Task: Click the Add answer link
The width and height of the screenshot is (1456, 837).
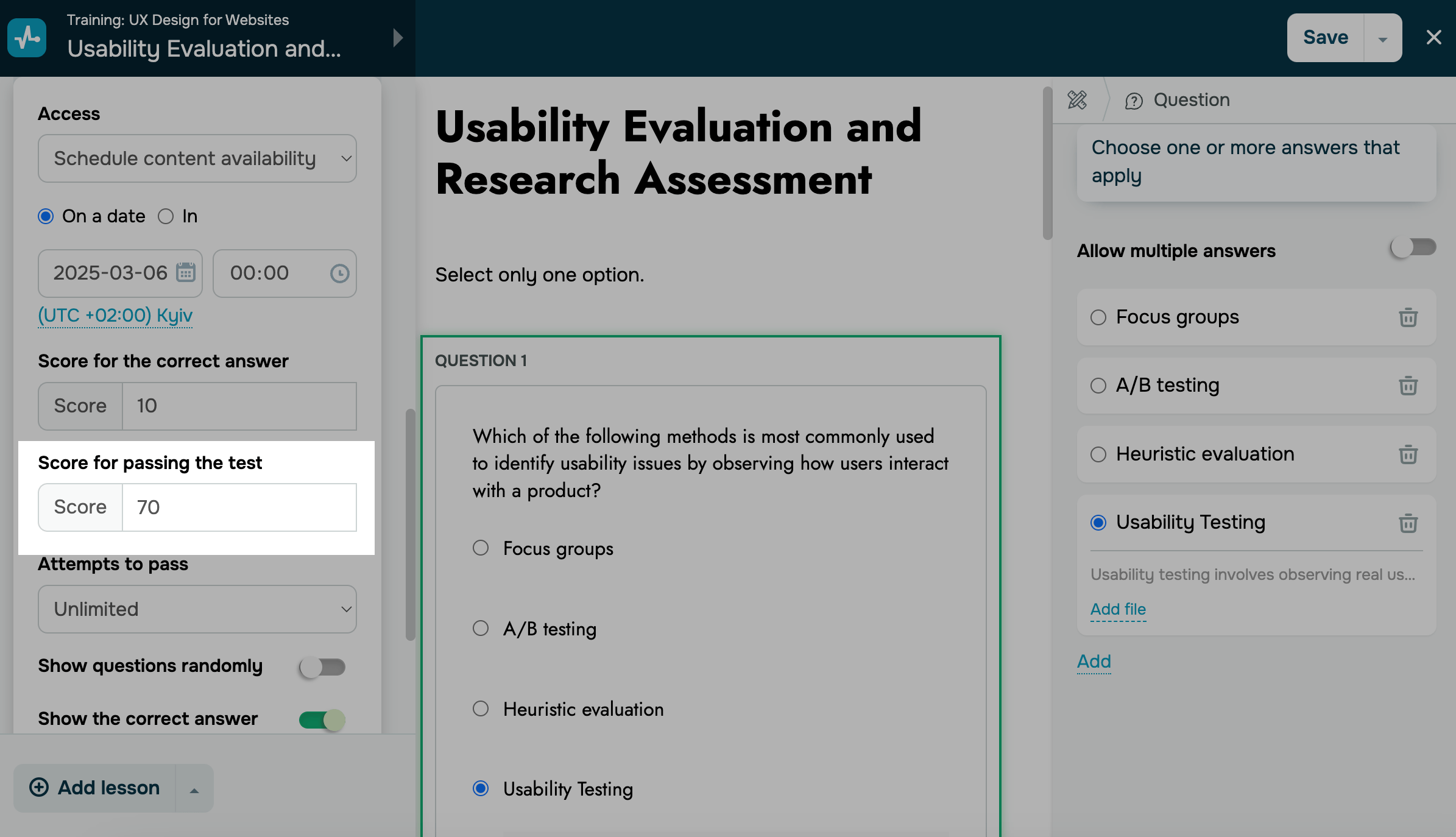Action: 1094,662
